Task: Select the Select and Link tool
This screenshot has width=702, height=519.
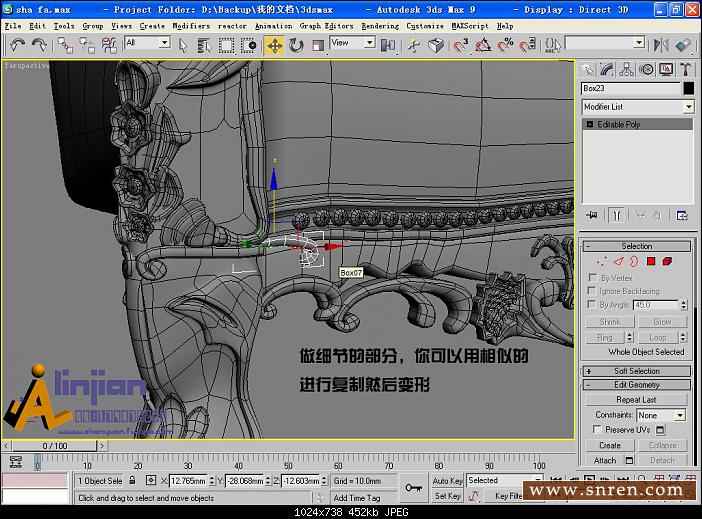Action: coord(65,45)
